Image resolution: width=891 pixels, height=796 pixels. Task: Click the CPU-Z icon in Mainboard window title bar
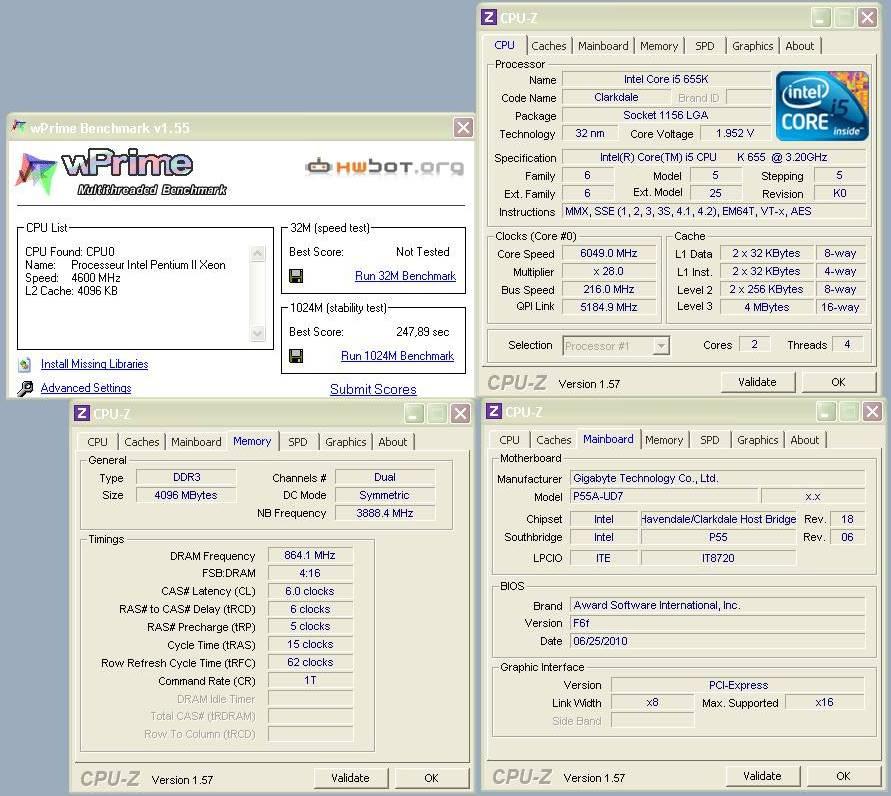tap(493, 411)
